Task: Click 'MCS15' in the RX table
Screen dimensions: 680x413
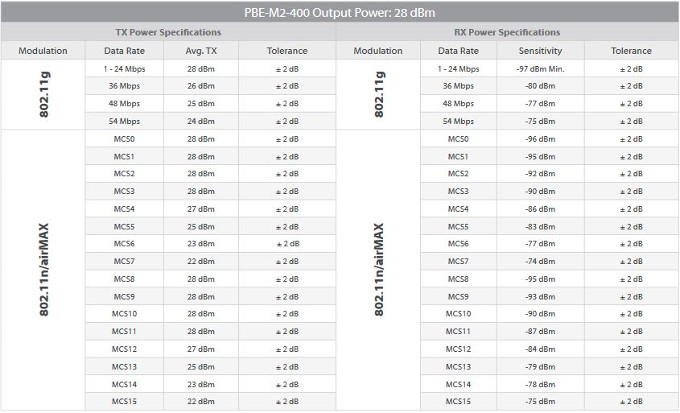Action: [458, 401]
